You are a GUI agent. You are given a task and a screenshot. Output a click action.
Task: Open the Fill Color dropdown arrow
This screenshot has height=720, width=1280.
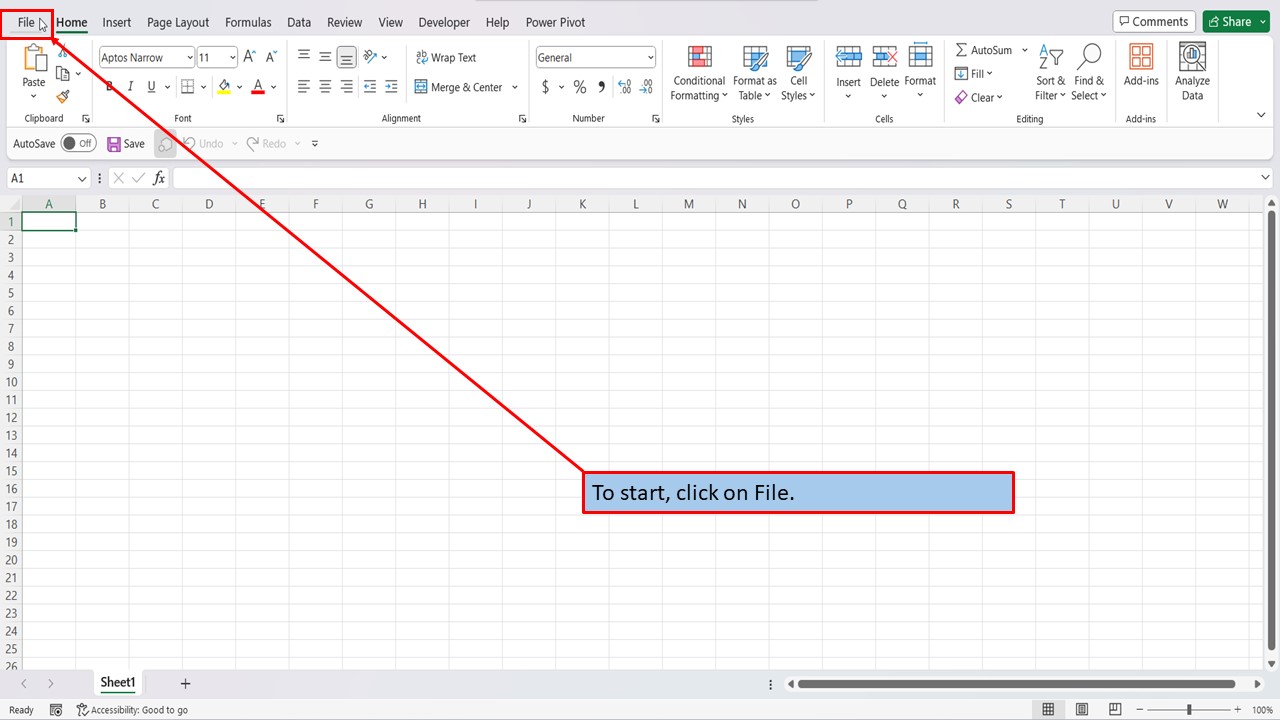pyautogui.click(x=238, y=87)
